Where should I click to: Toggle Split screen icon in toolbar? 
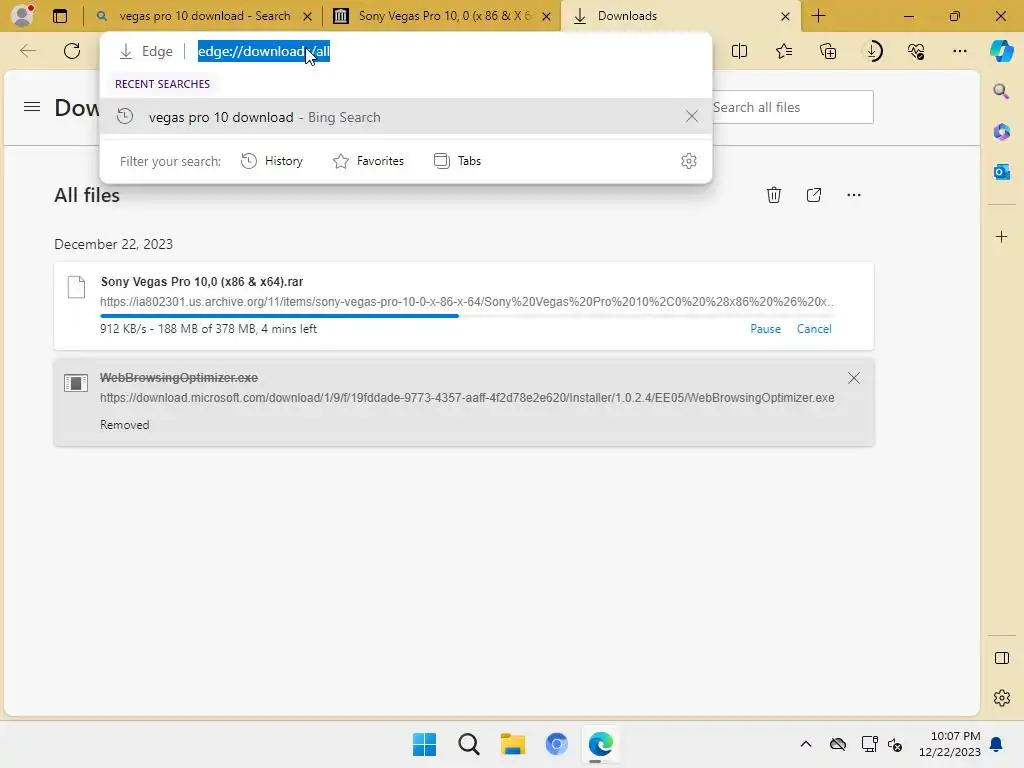point(739,51)
